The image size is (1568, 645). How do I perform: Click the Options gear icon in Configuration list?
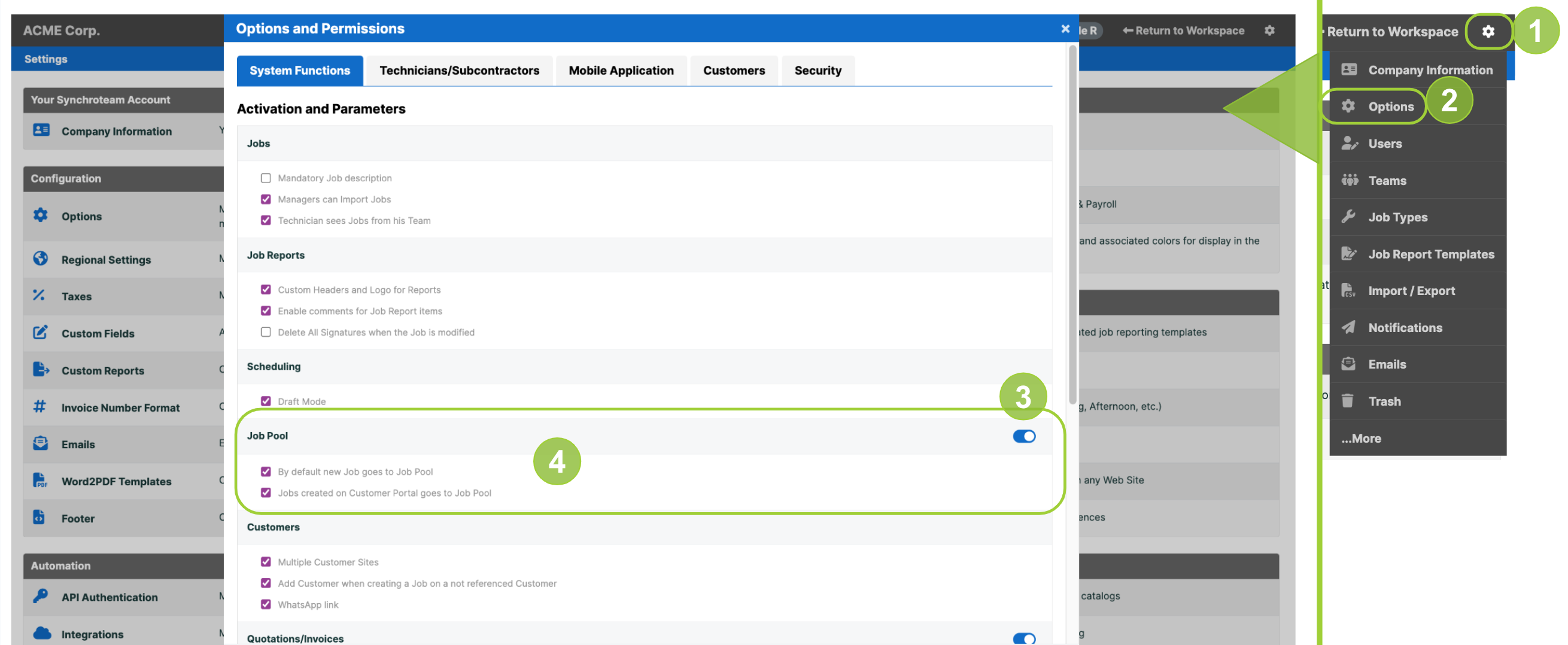point(41,215)
